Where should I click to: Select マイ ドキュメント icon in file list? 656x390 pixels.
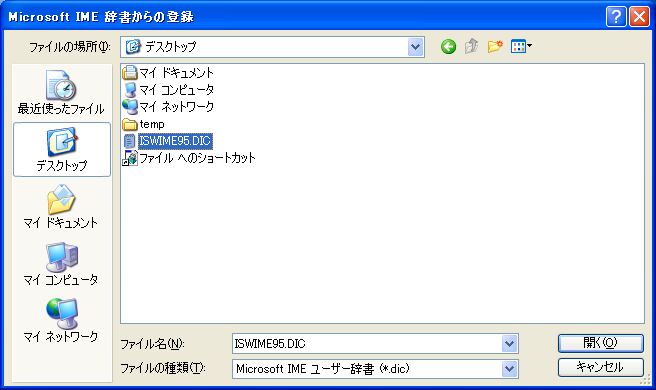(130, 73)
